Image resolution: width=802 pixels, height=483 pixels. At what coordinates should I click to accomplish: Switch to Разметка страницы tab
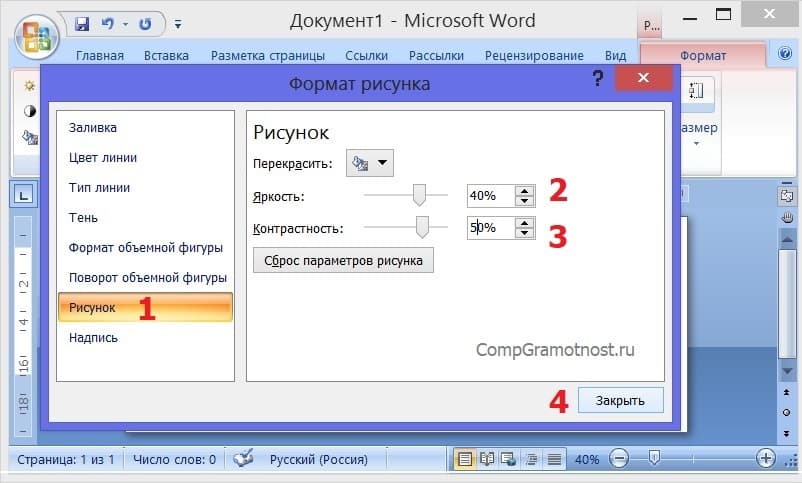coord(268,55)
